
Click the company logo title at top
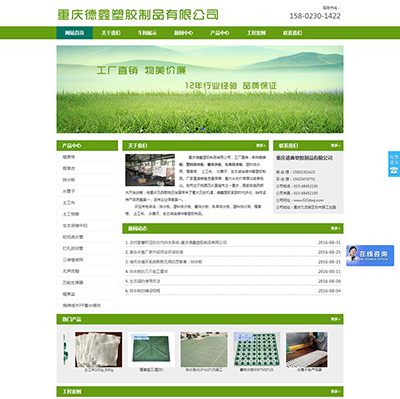[138, 15]
